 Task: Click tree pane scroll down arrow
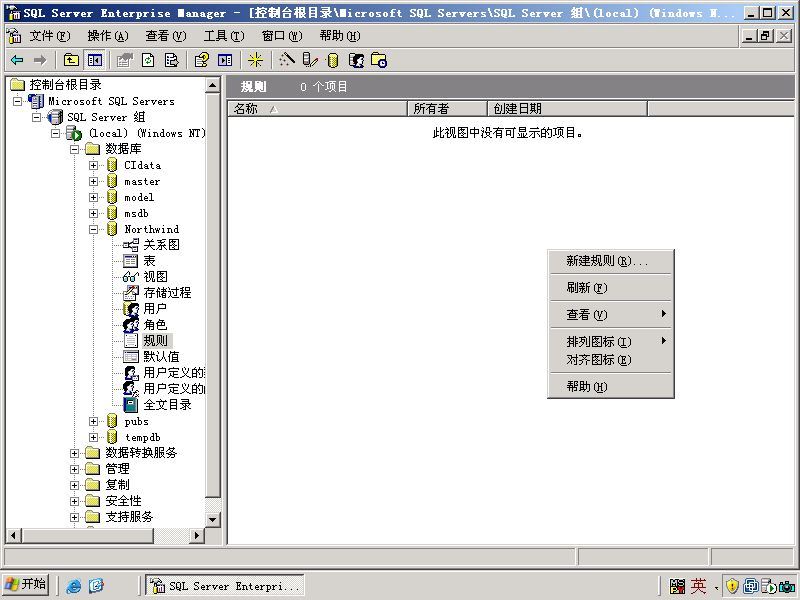pos(213,520)
